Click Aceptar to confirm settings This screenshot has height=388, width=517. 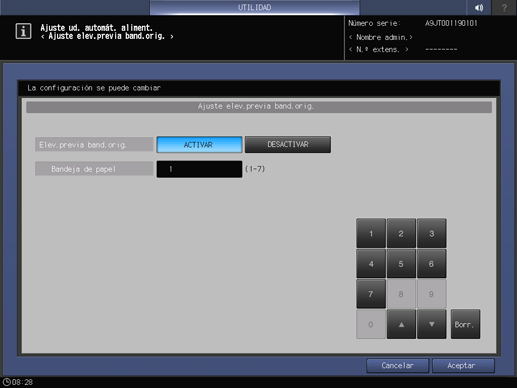(x=463, y=366)
